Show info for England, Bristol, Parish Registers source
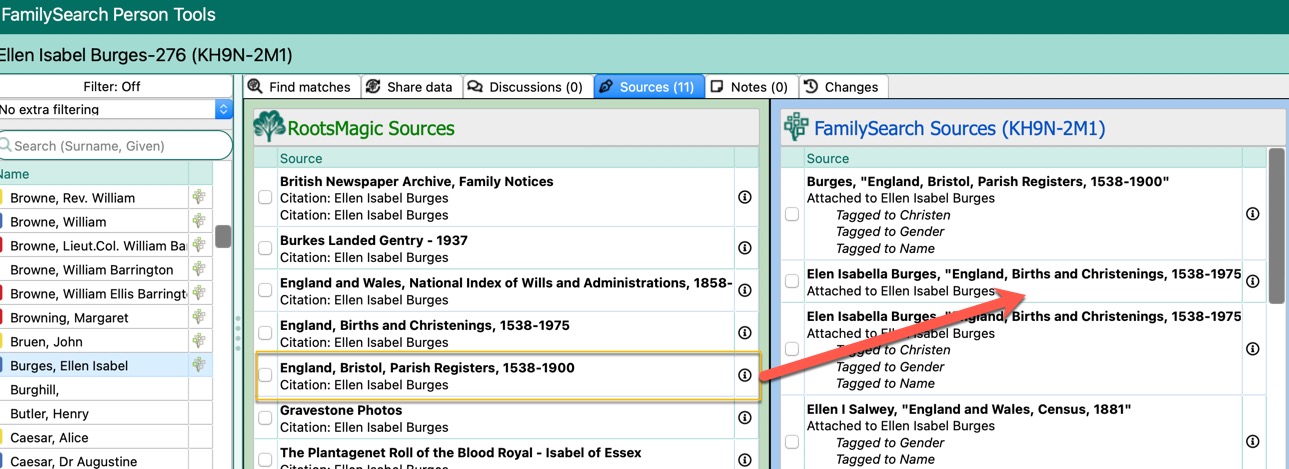Screen dimensions: 1289x469 [744, 375]
